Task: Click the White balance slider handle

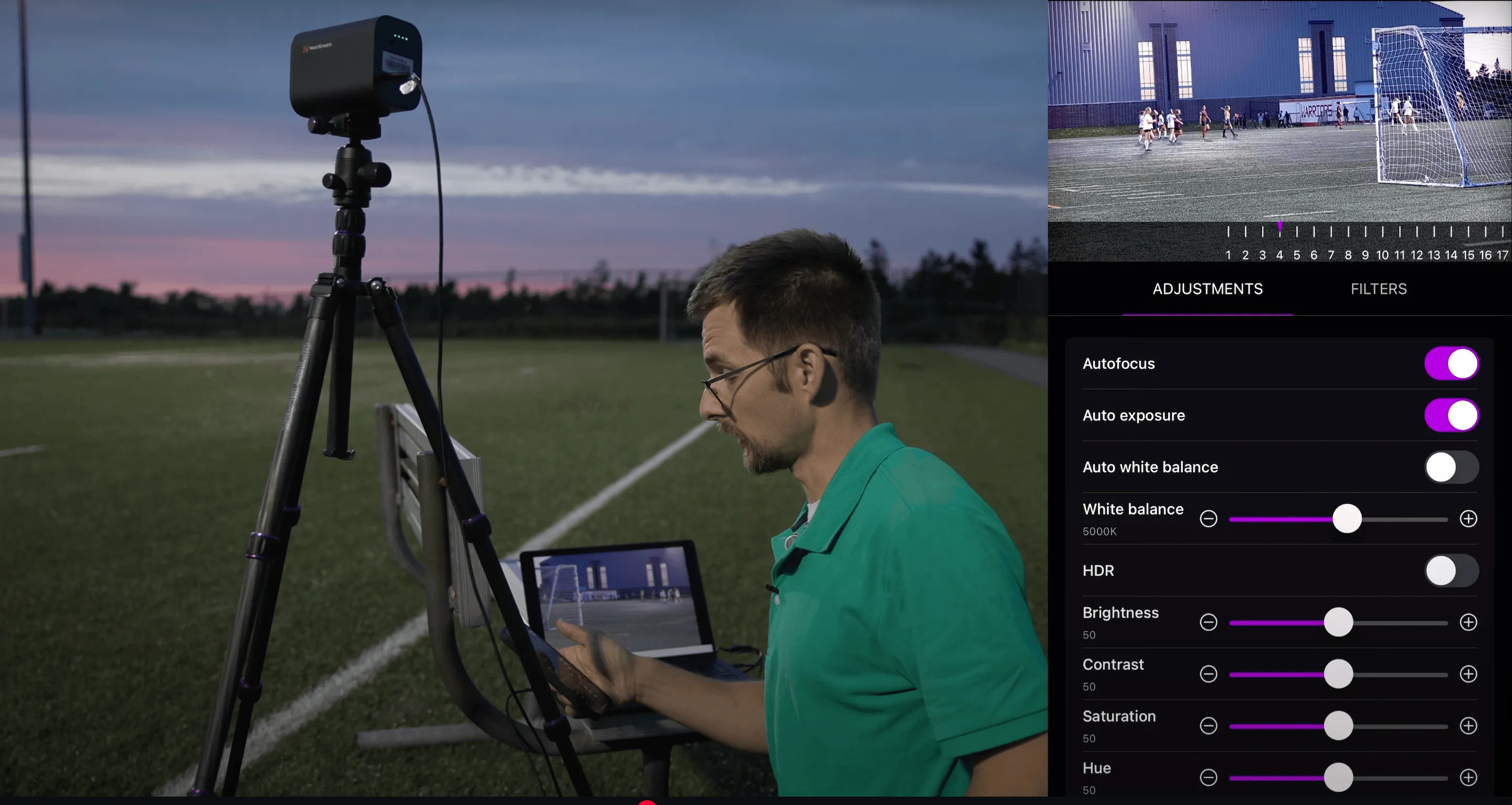Action: (1347, 518)
